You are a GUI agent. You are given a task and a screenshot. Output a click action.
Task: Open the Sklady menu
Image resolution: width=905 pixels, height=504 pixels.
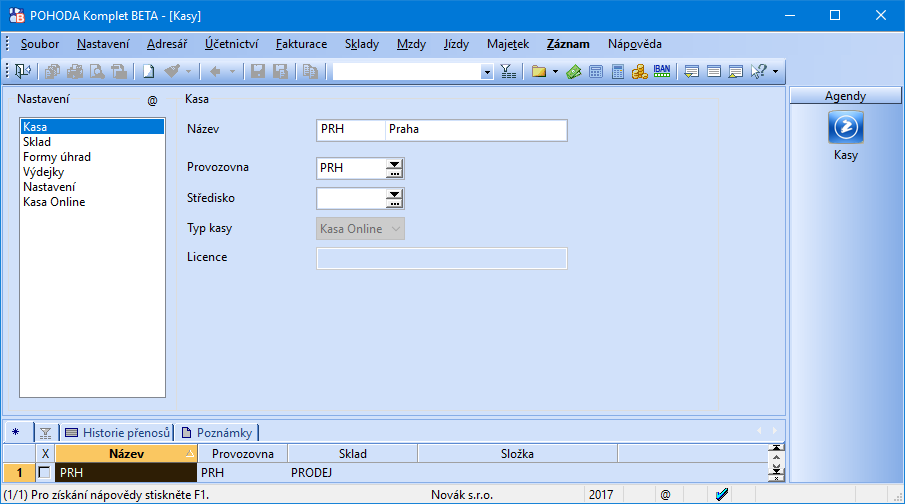(362, 44)
